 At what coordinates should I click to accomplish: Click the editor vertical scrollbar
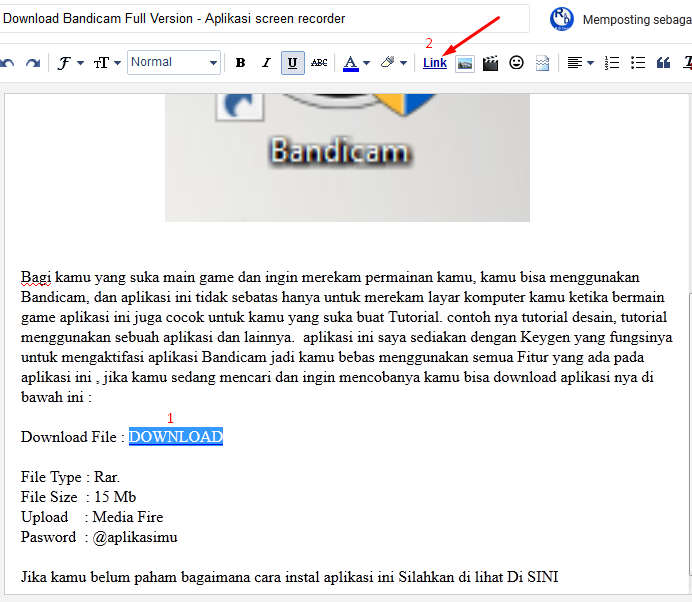(690, 435)
